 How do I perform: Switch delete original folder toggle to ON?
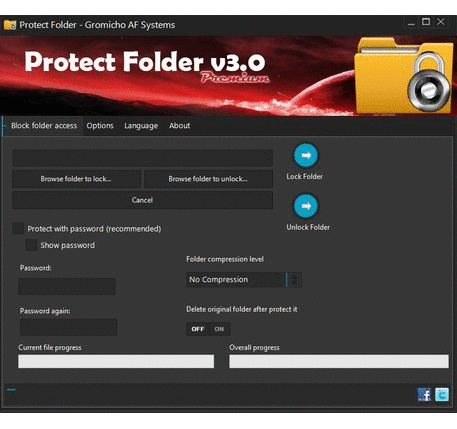(219, 329)
